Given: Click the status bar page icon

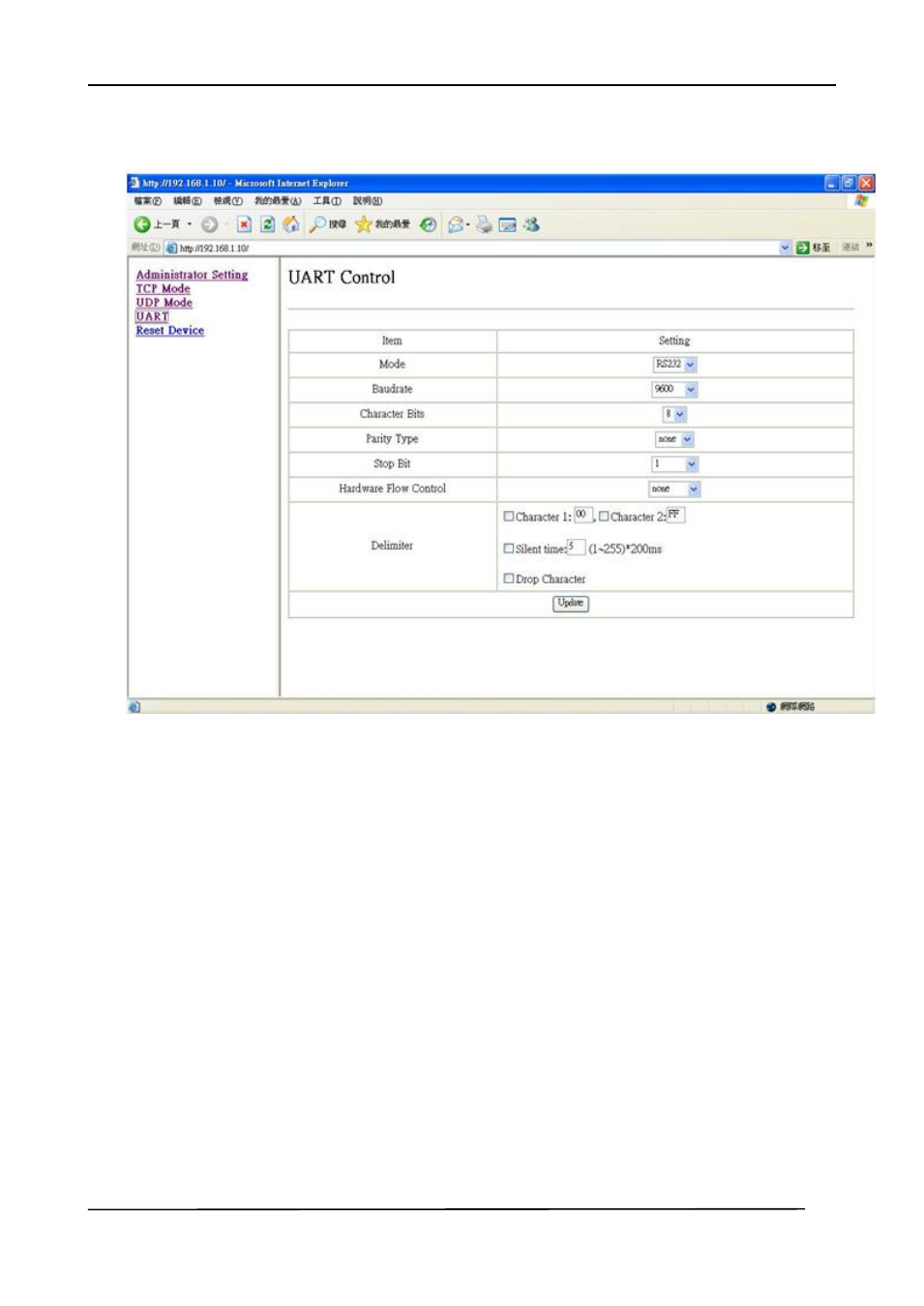Looking at the screenshot, I should pyautogui.click(x=134, y=707).
